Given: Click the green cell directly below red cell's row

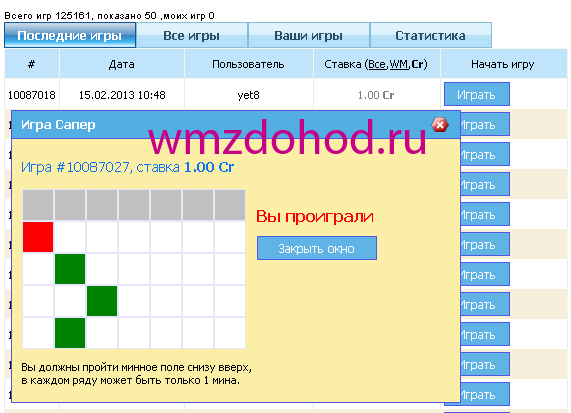Looking at the screenshot, I should point(70,269).
